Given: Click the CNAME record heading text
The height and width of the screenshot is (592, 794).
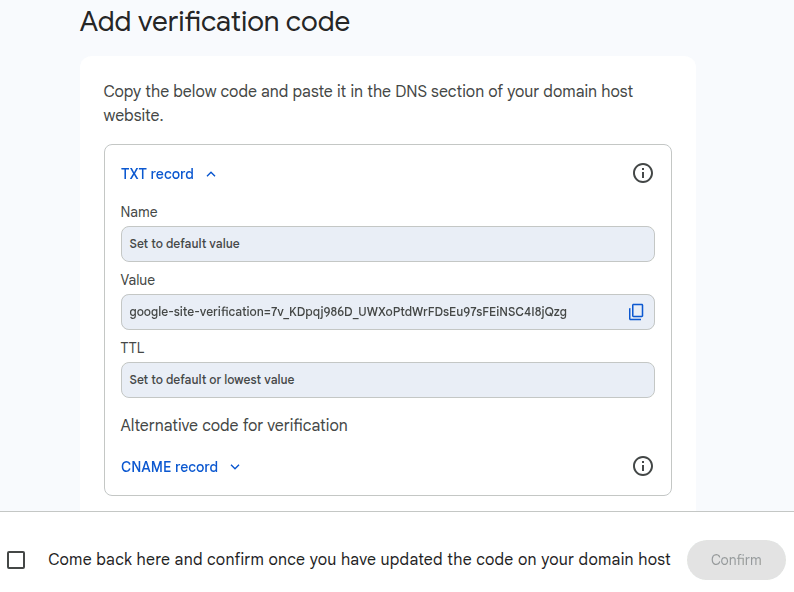Looking at the screenshot, I should (x=169, y=467).
